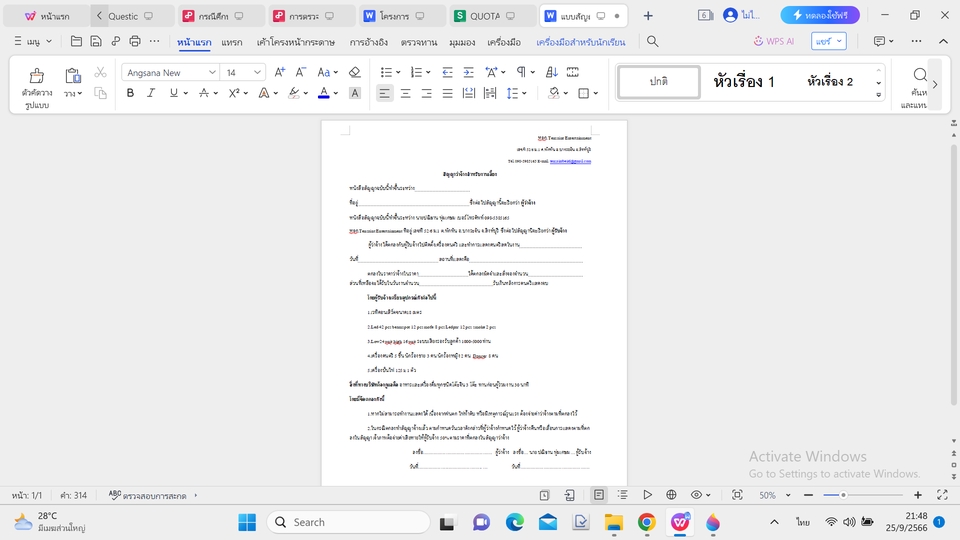Click the Format Painter brush icon
The height and width of the screenshot is (540, 960).
(37, 76)
